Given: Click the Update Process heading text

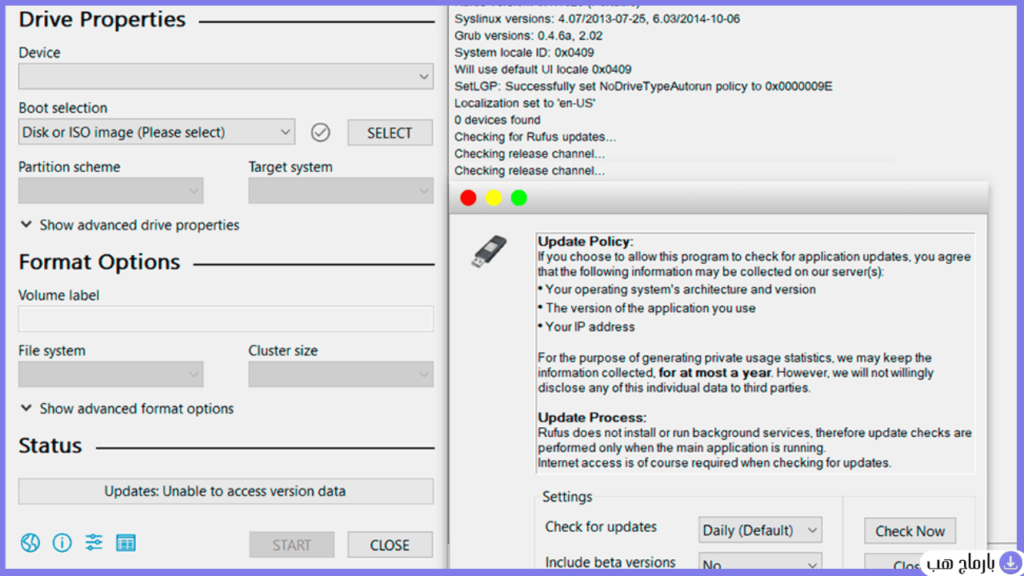Looking at the screenshot, I should pos(592,417).
